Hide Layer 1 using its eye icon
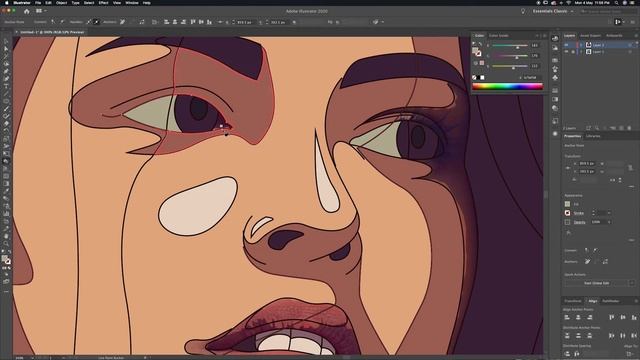The image size is (640, 360). click(x=566, y=52)
